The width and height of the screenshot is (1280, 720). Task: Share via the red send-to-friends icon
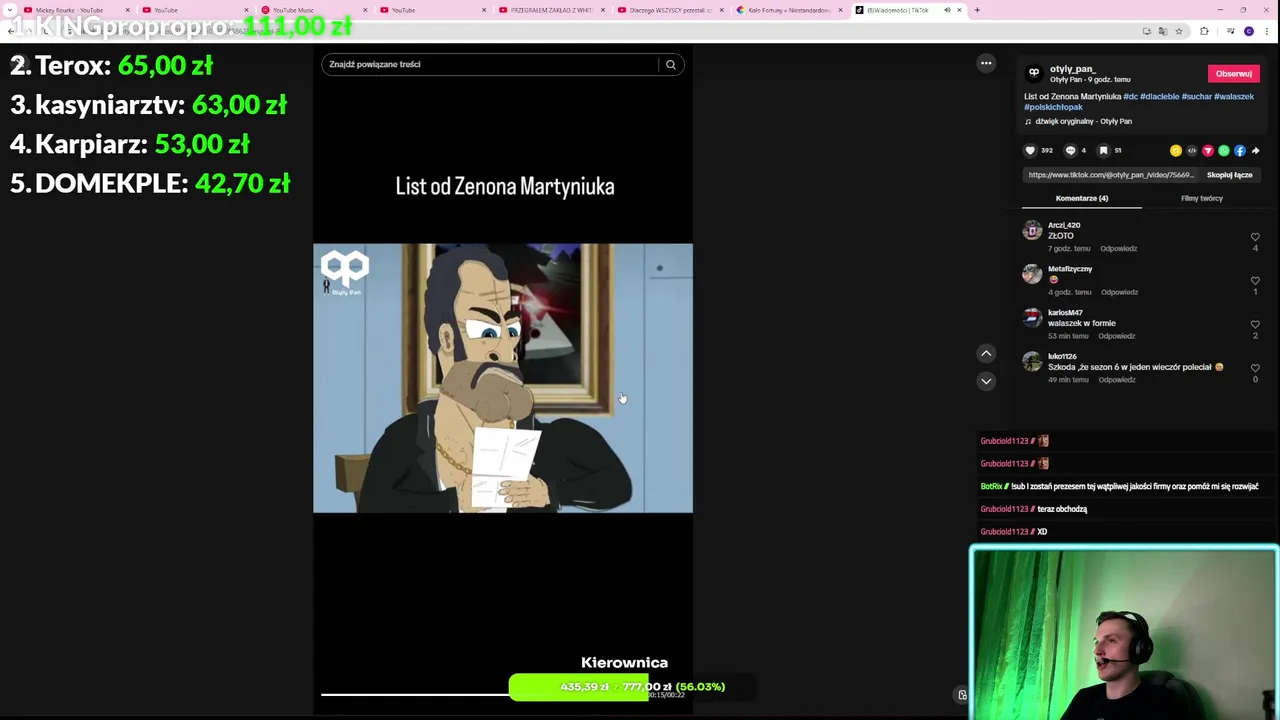(x=1208, y=151)
